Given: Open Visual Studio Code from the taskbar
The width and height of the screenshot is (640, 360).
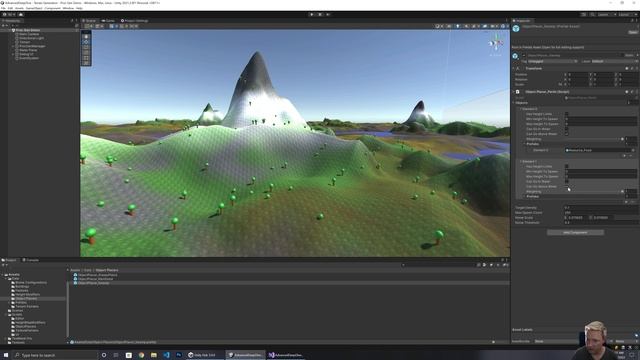Looking at the screenshot, I should (x=166, y=355).
